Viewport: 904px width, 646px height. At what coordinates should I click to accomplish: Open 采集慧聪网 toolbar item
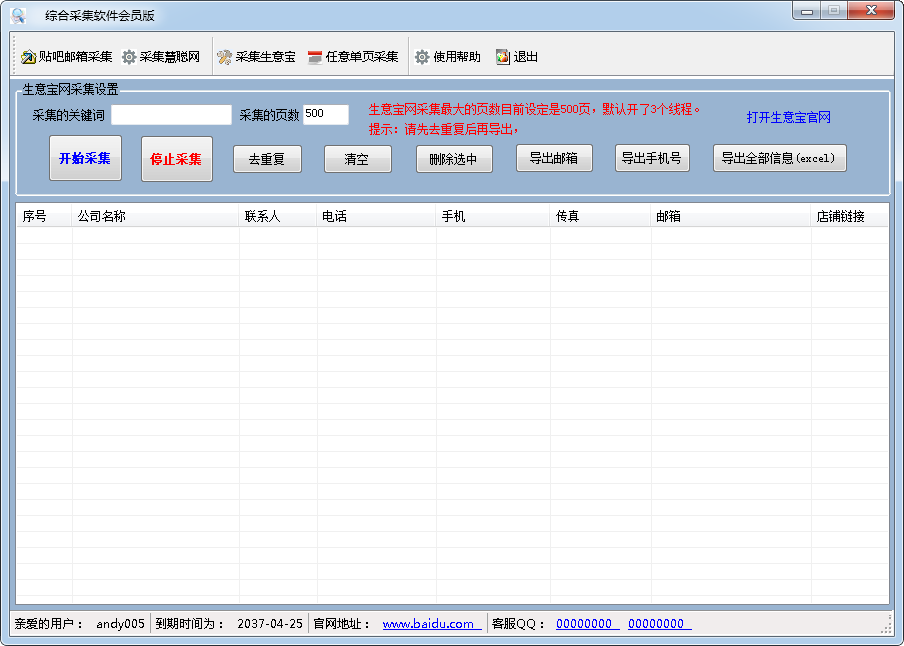click(x=161, y=57)
